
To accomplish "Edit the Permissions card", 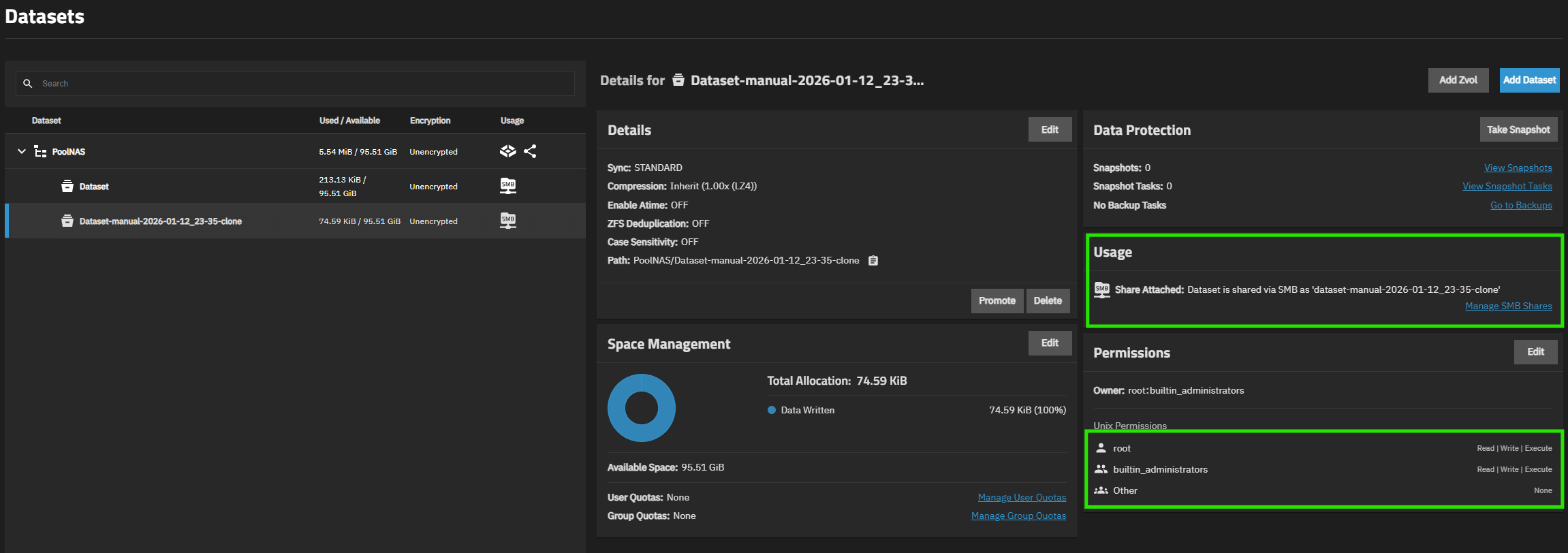I will click(x=1535, y=352).
